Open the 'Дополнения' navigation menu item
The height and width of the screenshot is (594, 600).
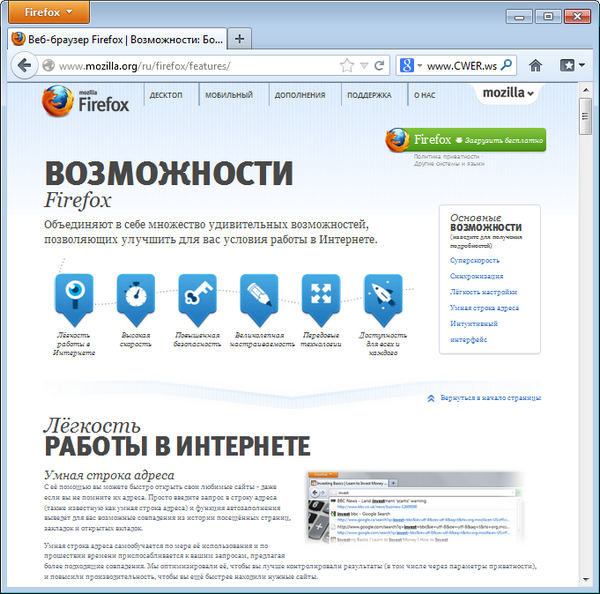click(x=300, y=96)
